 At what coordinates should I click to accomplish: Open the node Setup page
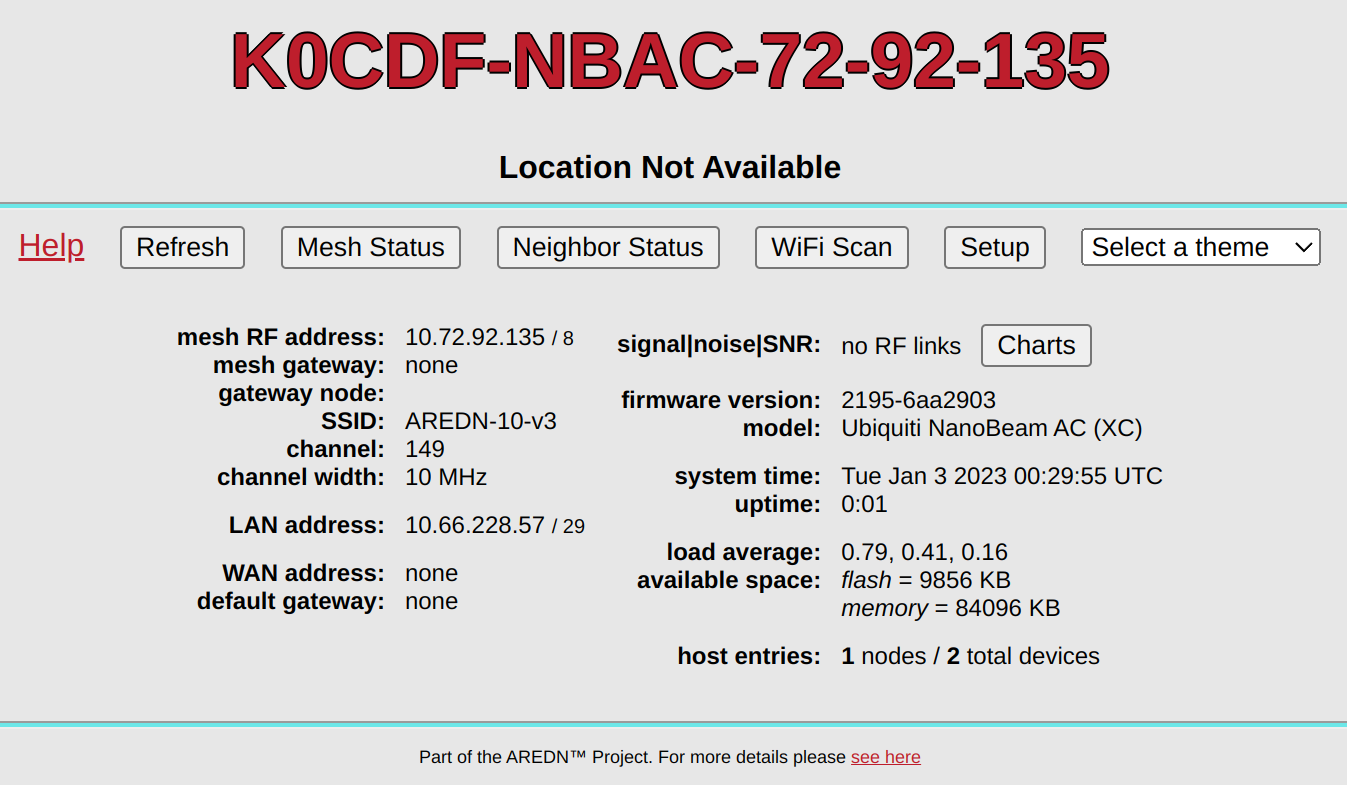coord(994,247)
